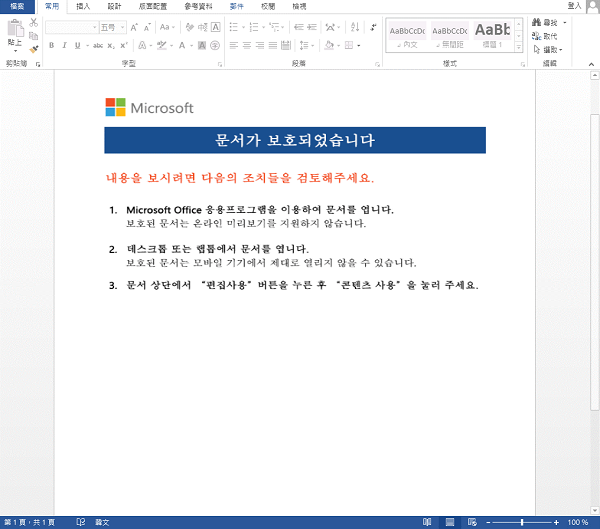Click the Asian layout icon

tap(330, 27)
